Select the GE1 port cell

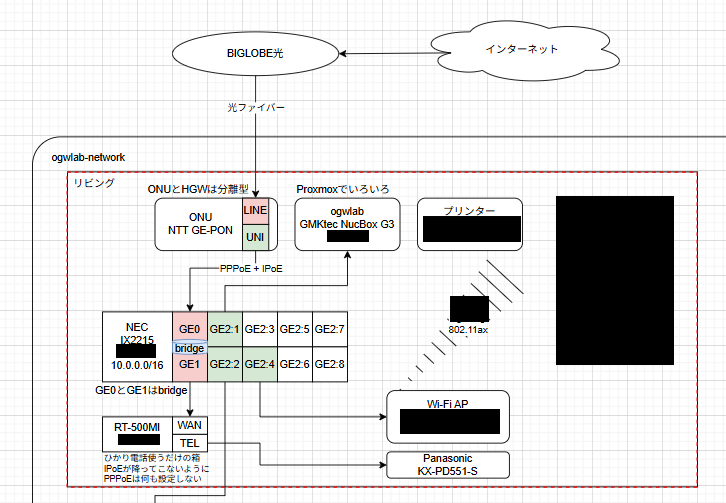click(x=190, y=365)
